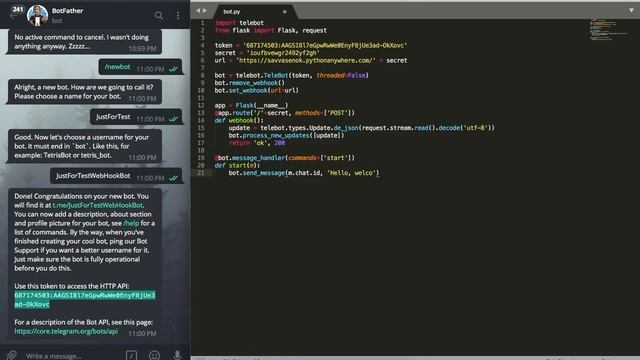Open the bot commands slash icon
Viewport: 640px width, 360px height.
131,355
